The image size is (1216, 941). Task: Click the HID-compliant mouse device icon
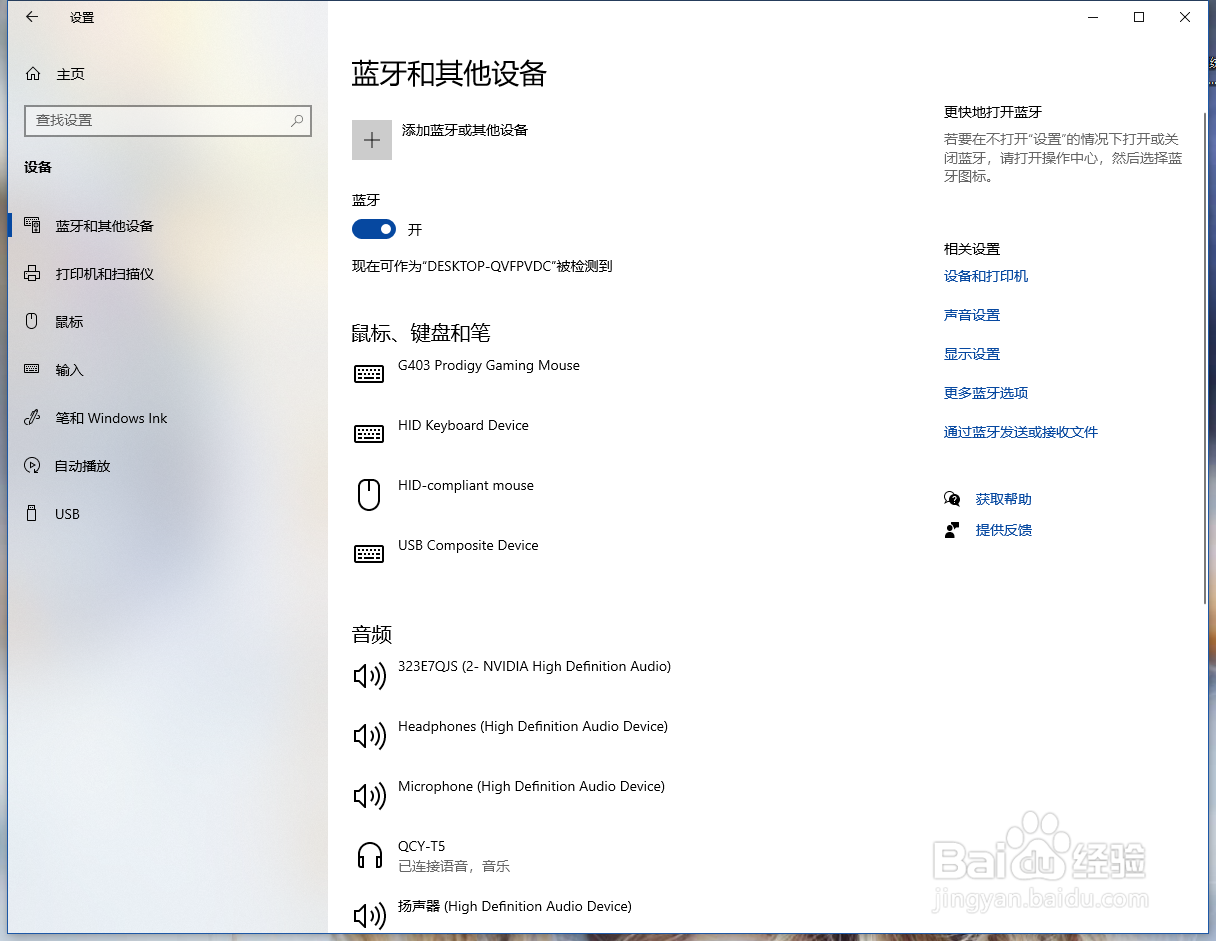tap(369, 494)
